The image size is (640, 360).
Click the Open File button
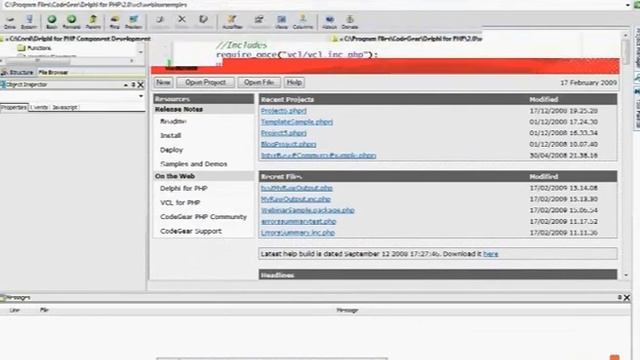click(259, 82)
